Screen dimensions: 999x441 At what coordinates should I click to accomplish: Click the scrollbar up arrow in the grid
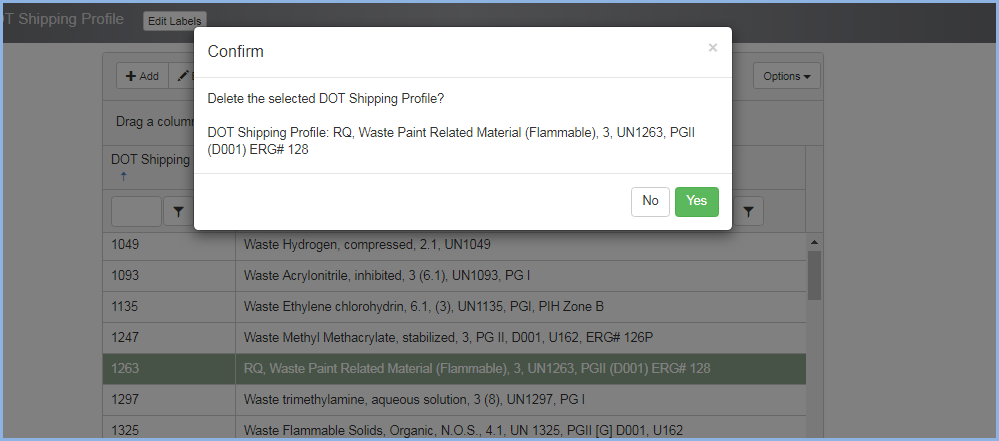[814, 242]
